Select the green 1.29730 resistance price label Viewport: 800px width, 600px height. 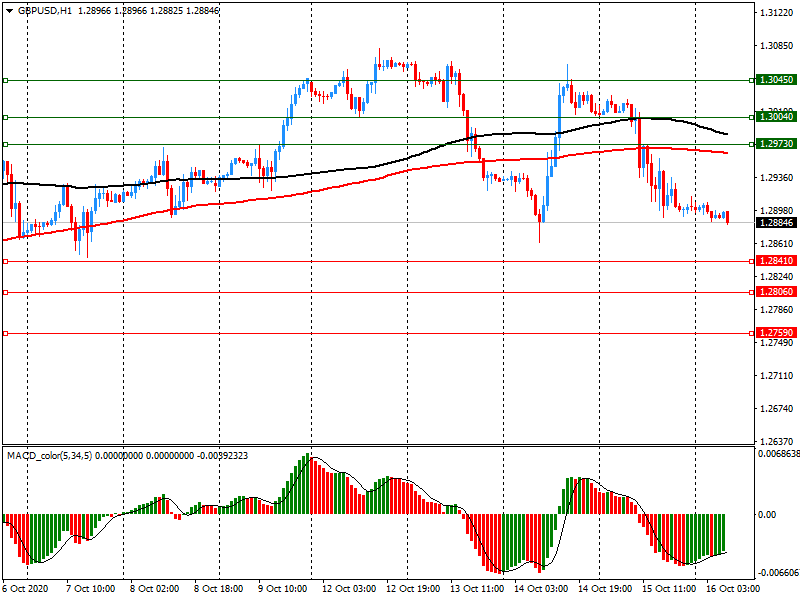point(776,144)
